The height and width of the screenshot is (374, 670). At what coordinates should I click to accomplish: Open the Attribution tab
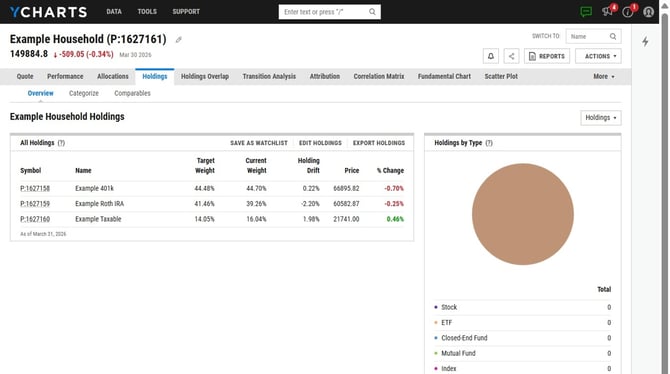pos(325,77)
